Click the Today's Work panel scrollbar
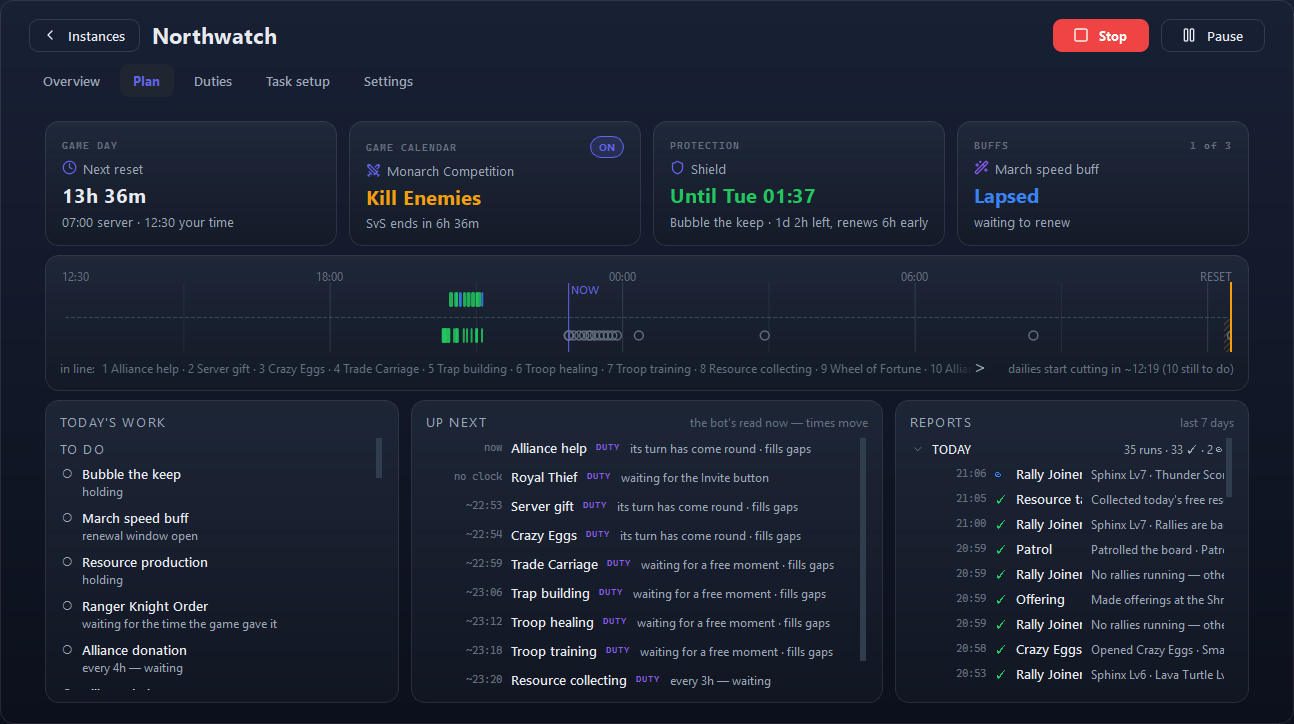 (x=379, y=458)
